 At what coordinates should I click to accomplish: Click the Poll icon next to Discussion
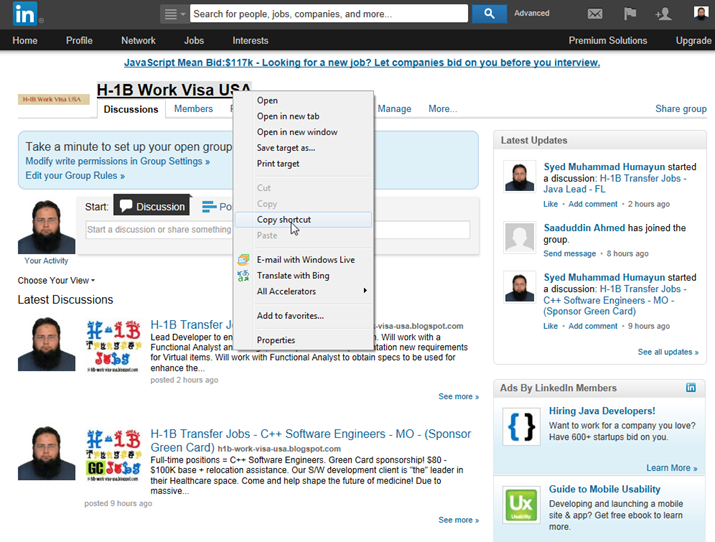click(209, 206)
